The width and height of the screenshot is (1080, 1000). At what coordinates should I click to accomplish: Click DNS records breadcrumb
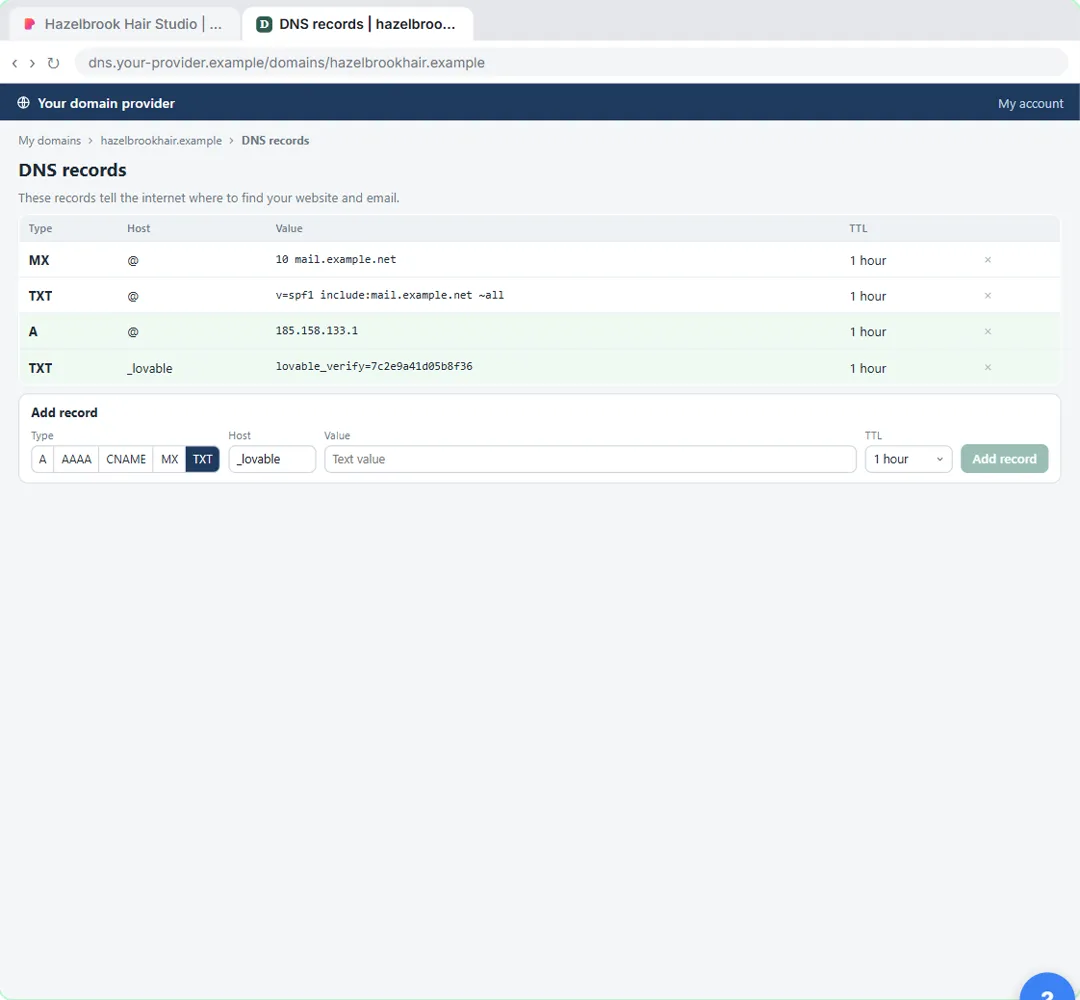[275, 140]
